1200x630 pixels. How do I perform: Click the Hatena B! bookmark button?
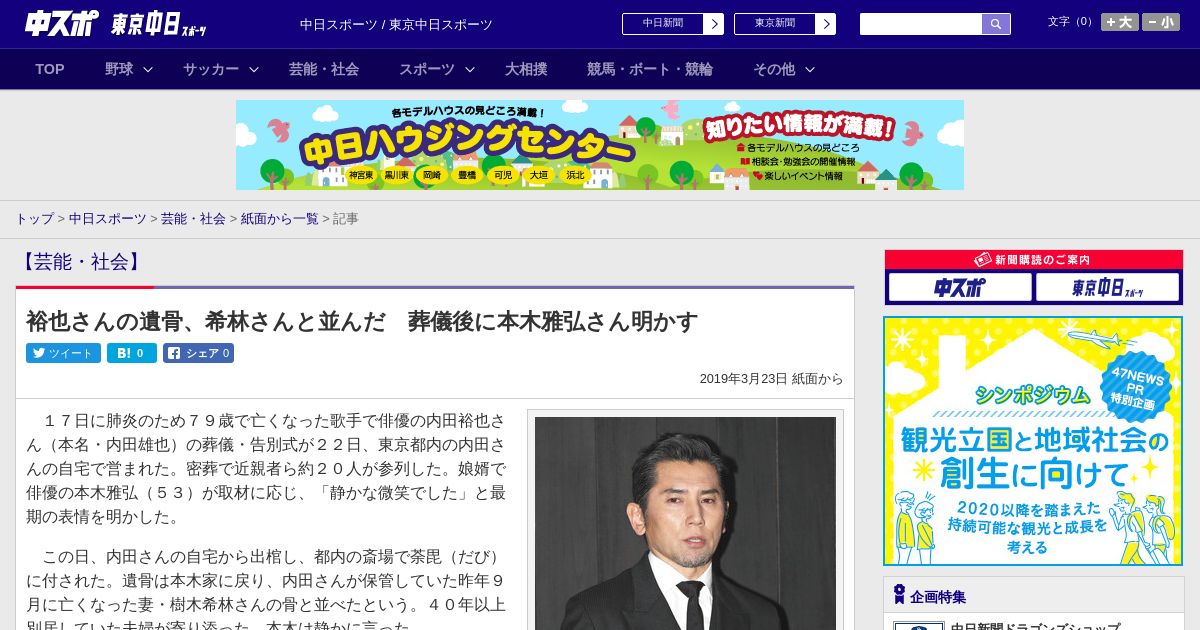(132, 353)
